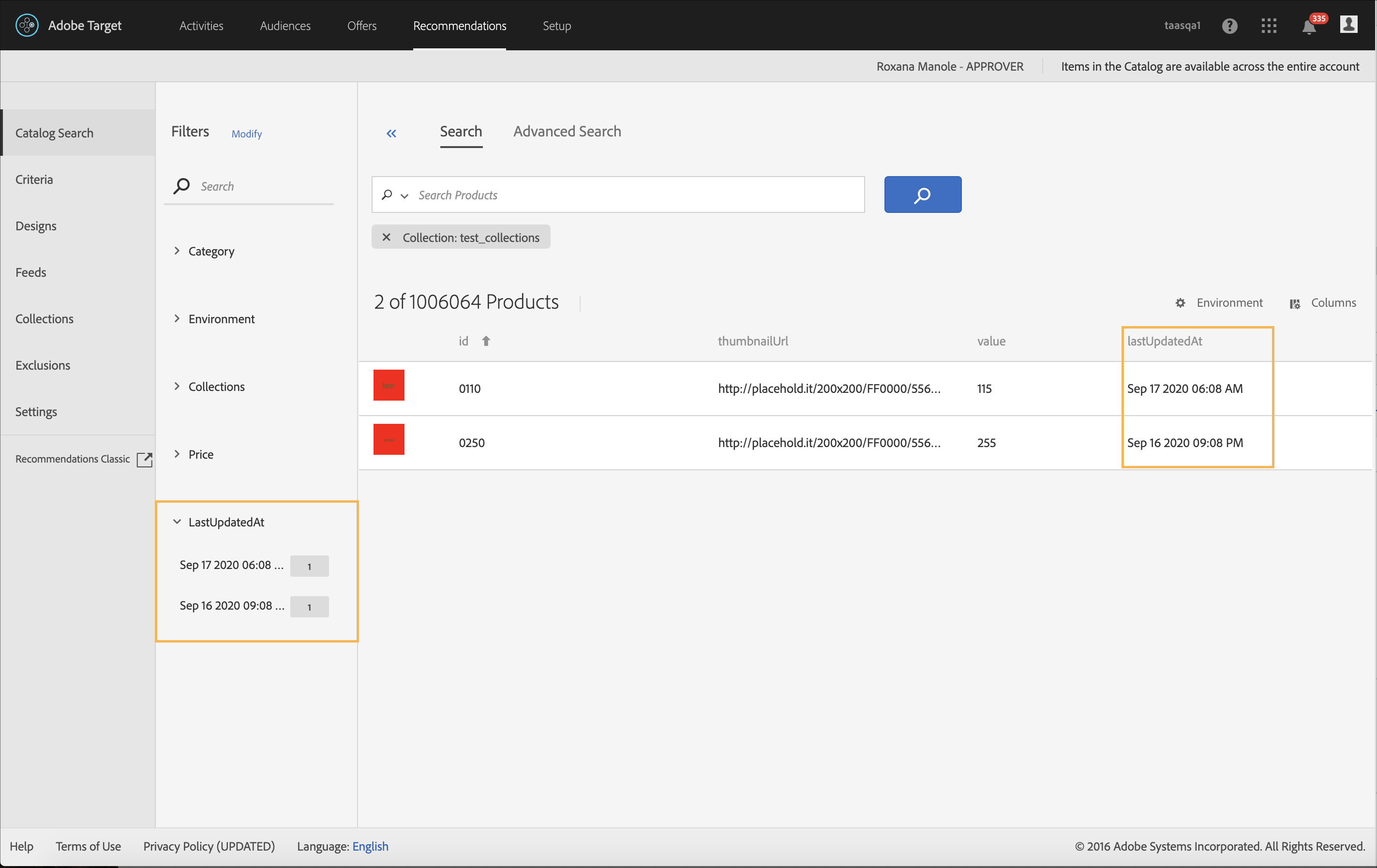The height and width of the screenshot is (868, 1377).
Task: Expand the Price filter section
Action: 177,454
